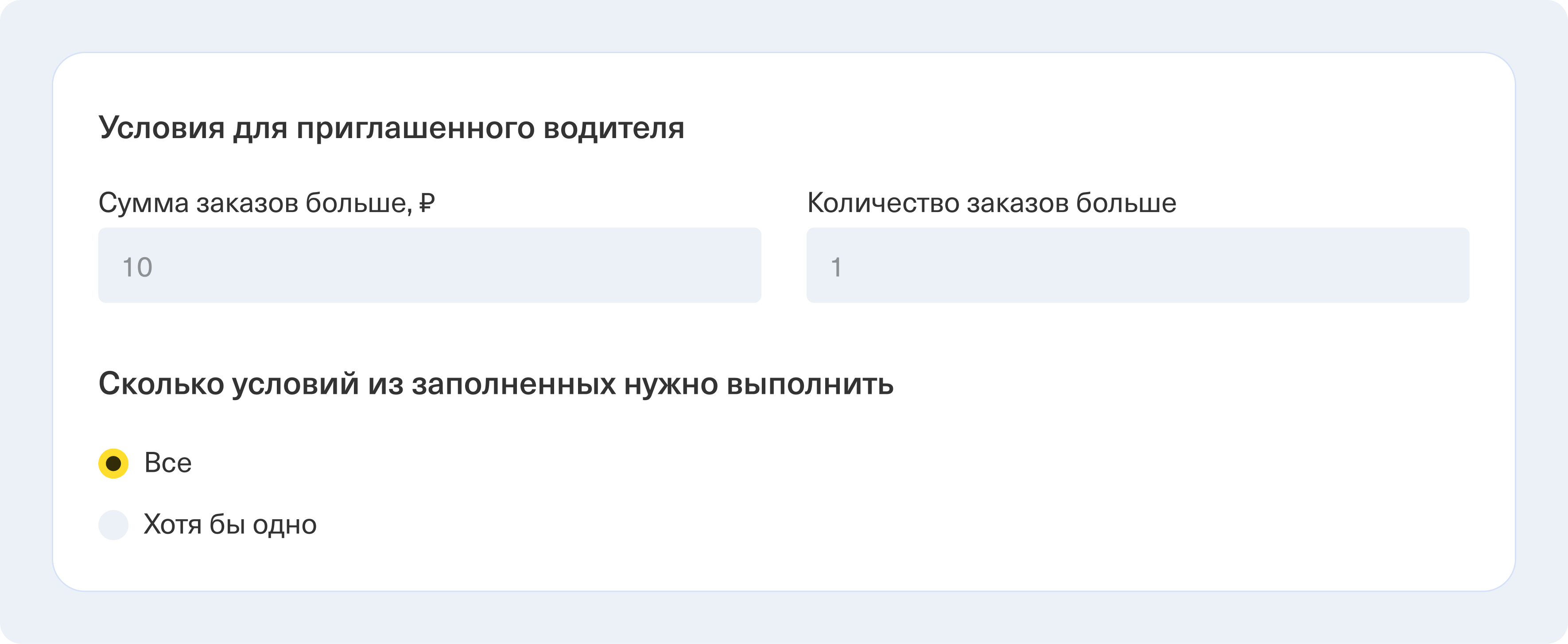Focus the "Количество заказов больше" input field
Viewport: 1568px width, 644px height.
coord(1137,265)
